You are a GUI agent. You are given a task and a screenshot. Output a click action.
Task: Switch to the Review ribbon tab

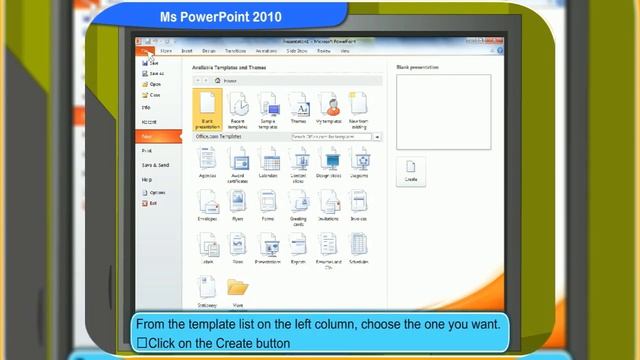coord(324,51)
